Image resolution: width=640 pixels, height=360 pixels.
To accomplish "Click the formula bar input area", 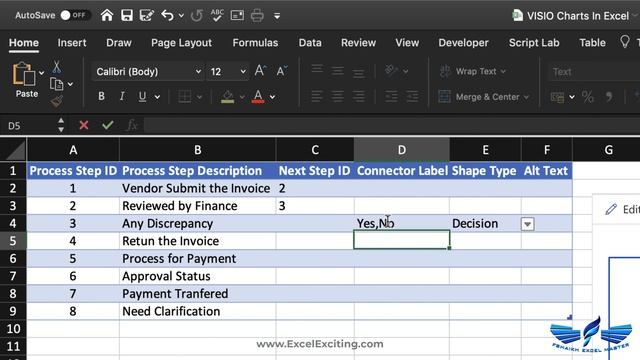I will (392, 125).
